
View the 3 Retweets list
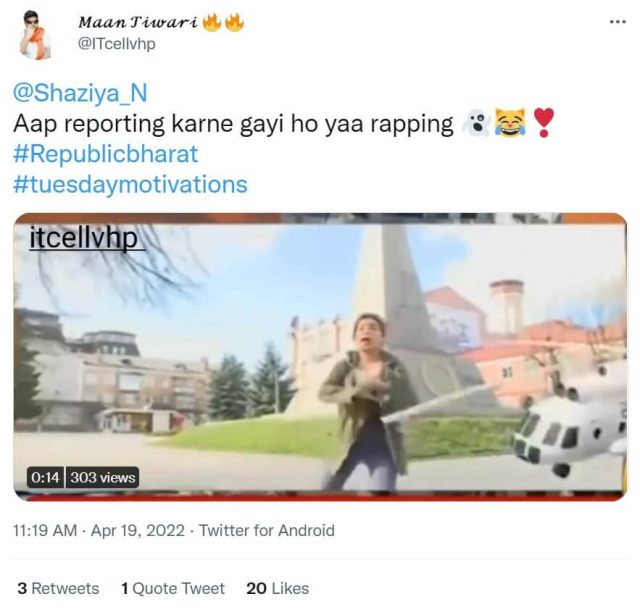point(58,588)
